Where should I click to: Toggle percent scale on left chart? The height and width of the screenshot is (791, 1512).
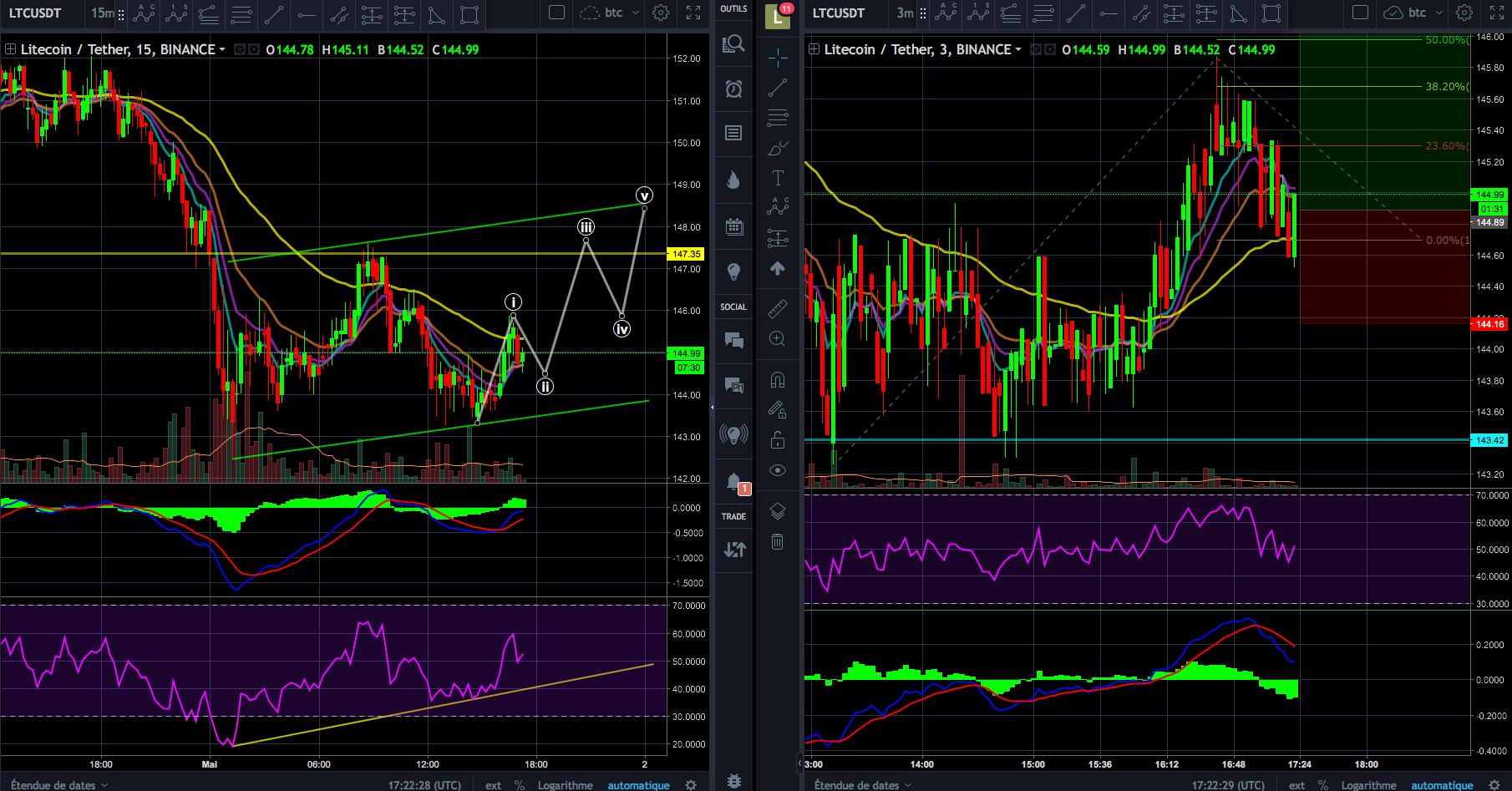(x=520, y=785)
